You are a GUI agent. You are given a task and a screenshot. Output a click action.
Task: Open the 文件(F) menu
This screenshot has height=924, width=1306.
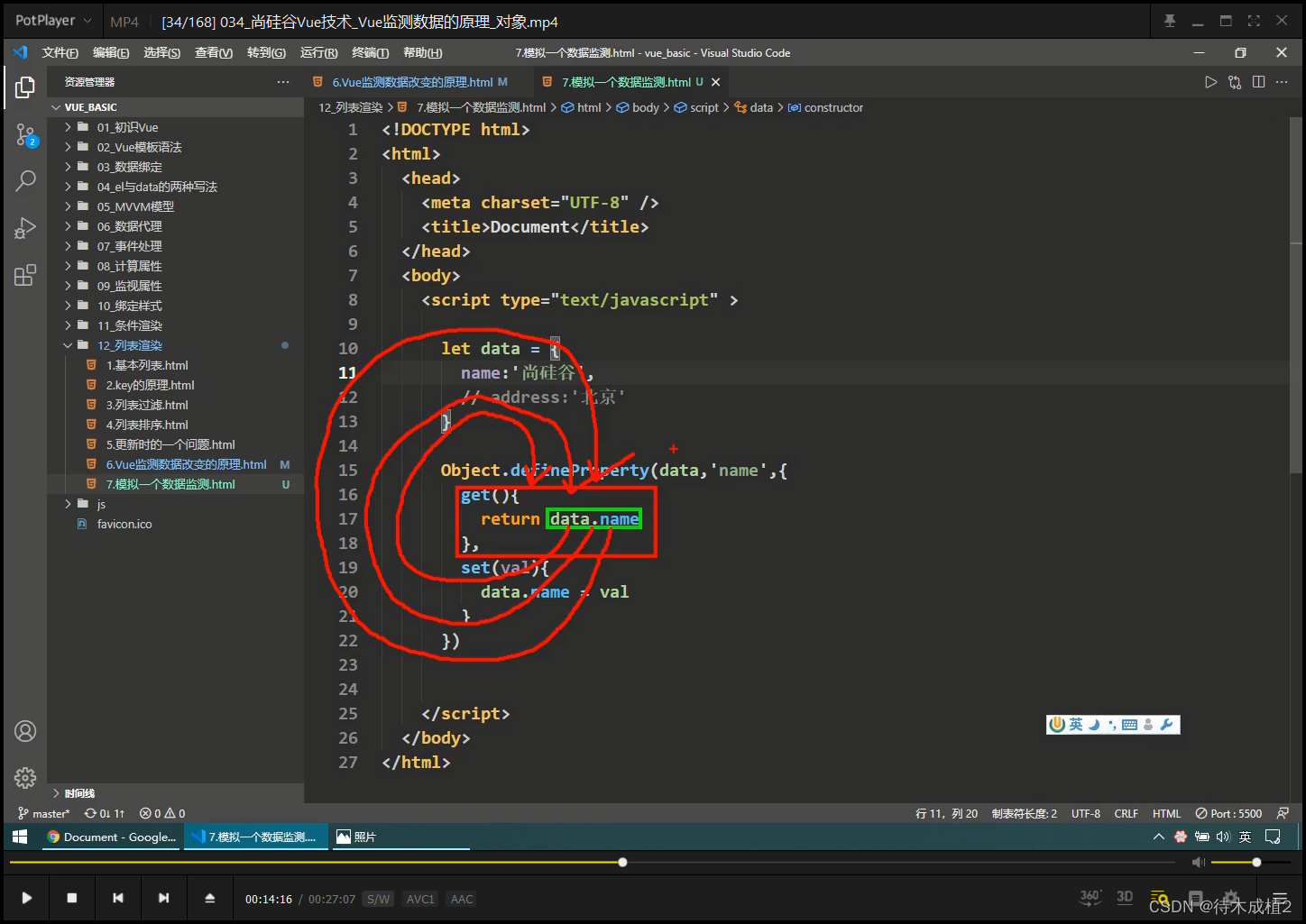click(60, 53)
